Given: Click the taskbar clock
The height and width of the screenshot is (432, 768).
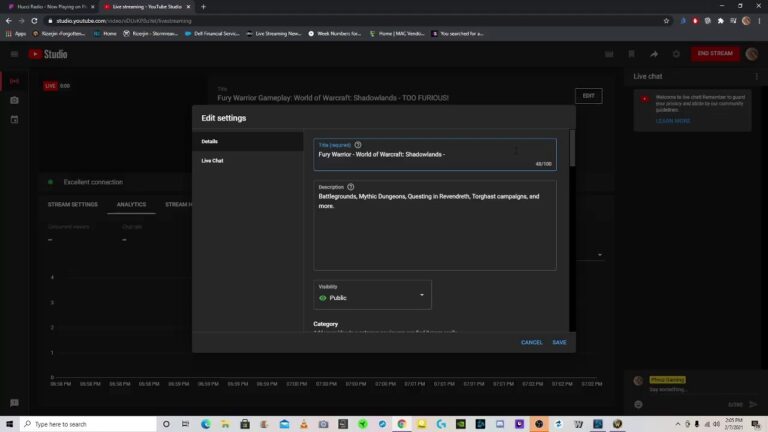Looking at the screenshot, I should pyautogui.click(x=733, y=424).
